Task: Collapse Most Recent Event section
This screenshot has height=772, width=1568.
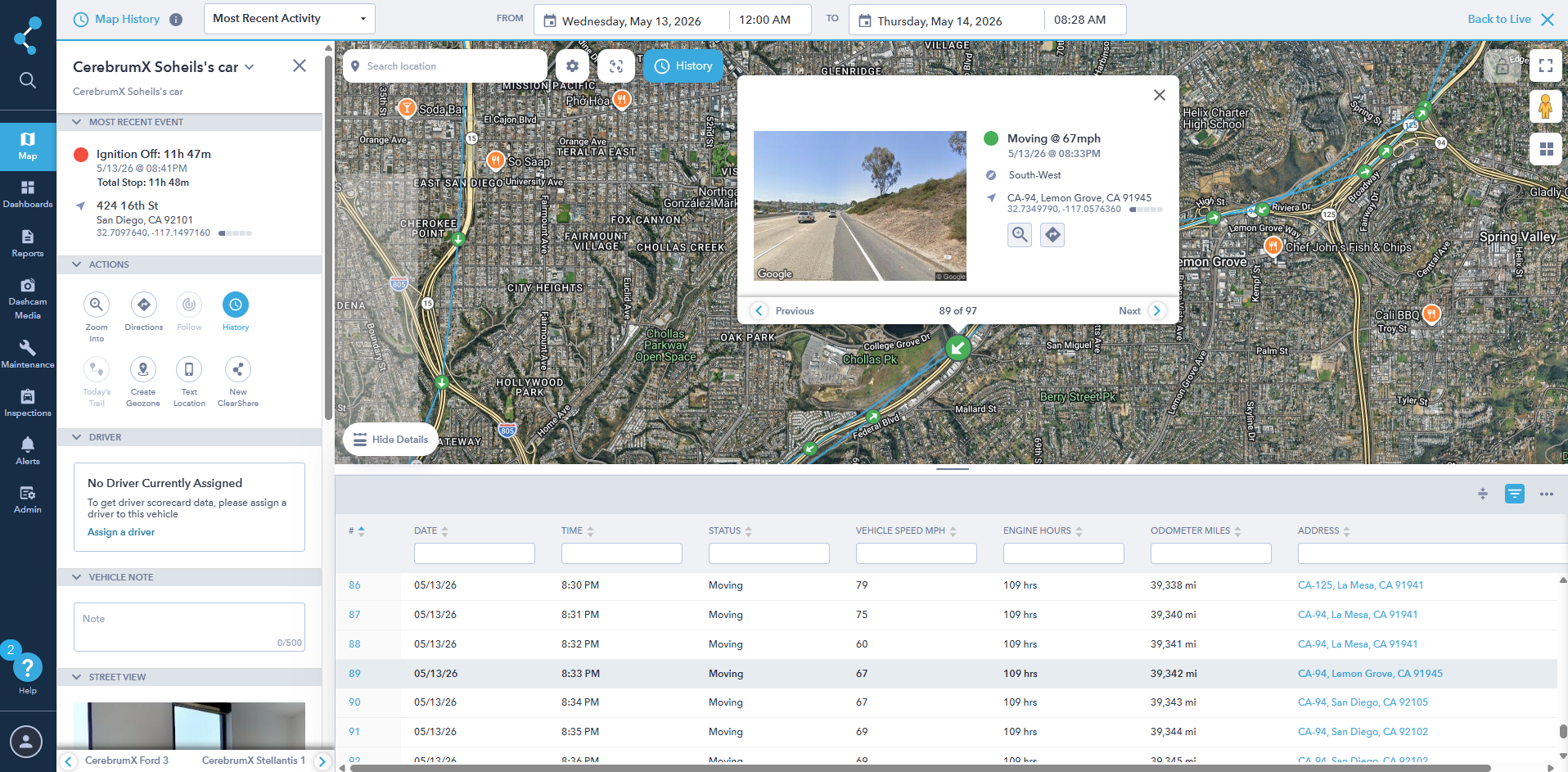Action: 77,122
